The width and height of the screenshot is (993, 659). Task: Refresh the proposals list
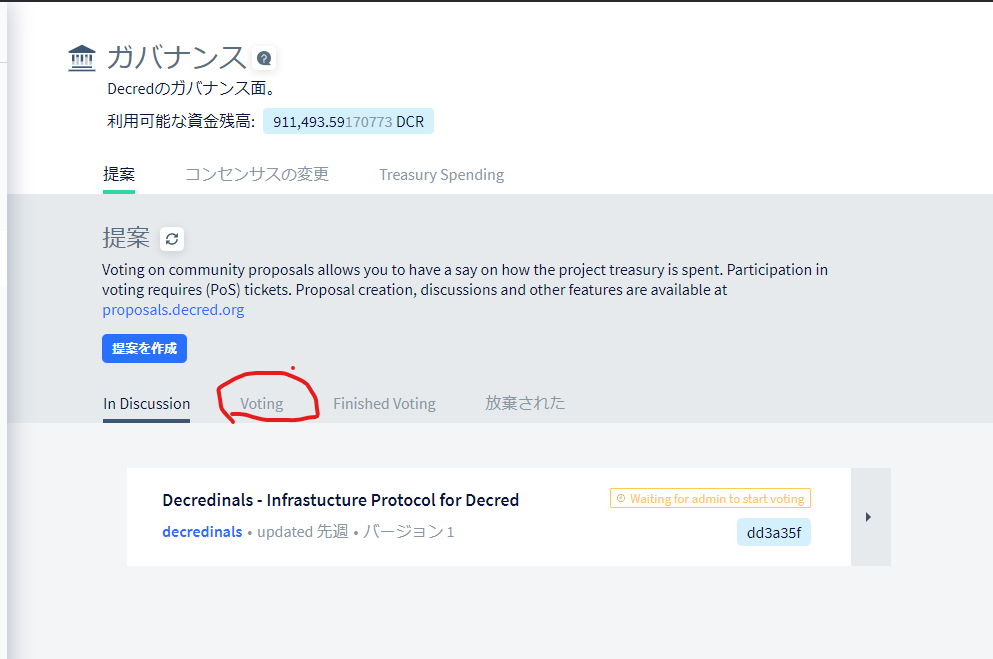tap(172, 239)
